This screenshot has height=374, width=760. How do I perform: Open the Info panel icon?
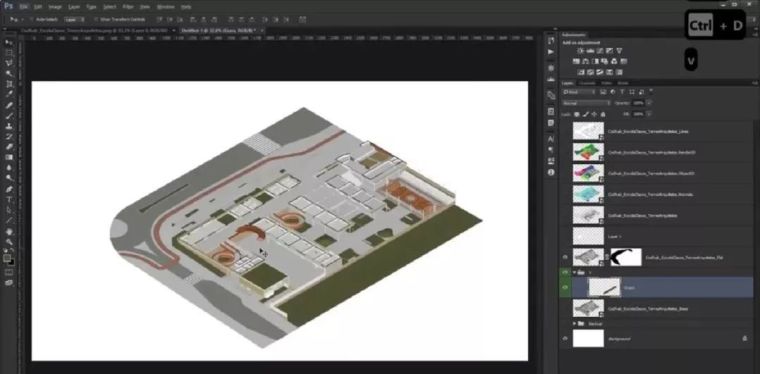point(551,172)
